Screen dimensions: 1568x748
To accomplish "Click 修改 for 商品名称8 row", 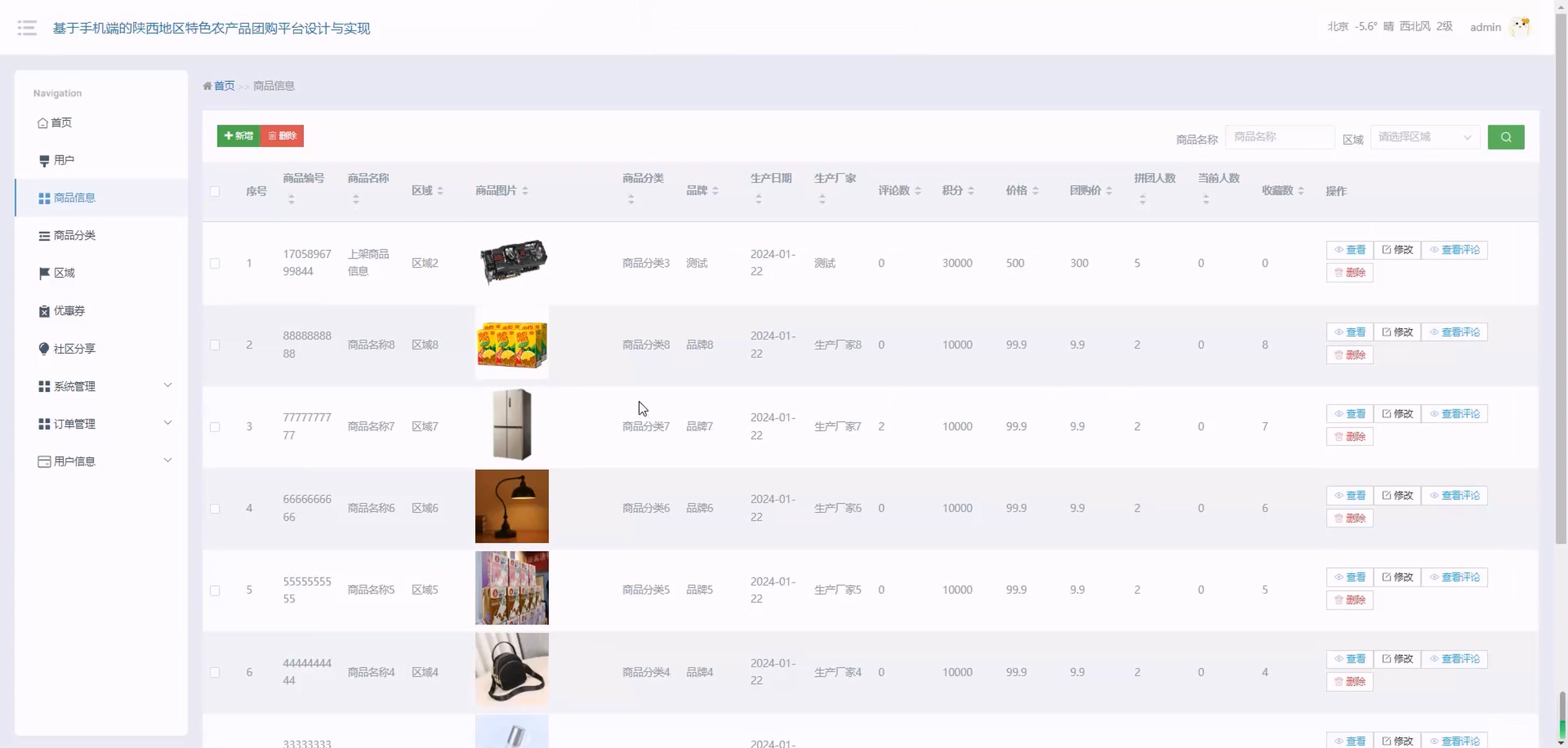I will coord(1397,332).
